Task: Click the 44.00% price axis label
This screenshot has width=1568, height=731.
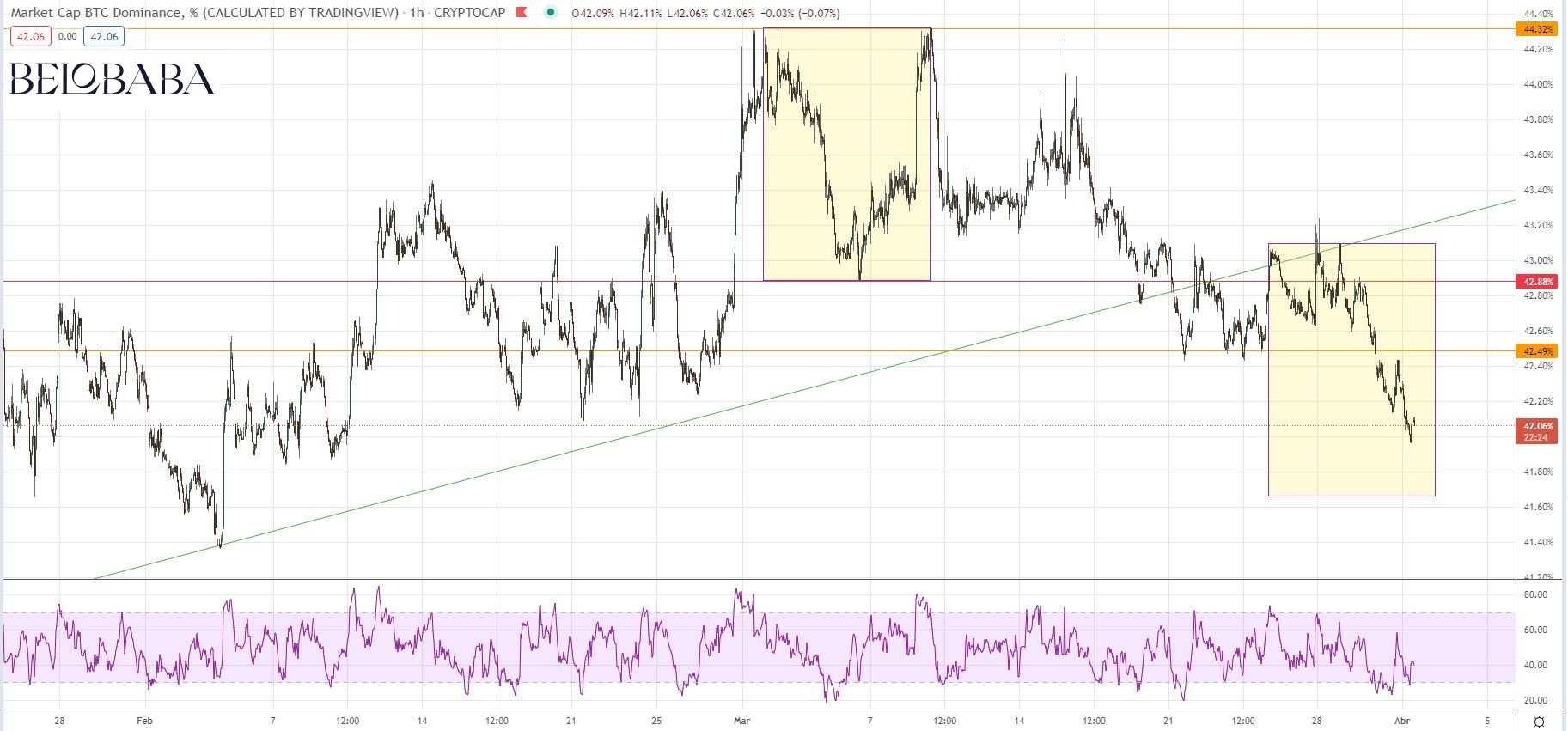Action: pyautogui.click(x=1538, y=84)
